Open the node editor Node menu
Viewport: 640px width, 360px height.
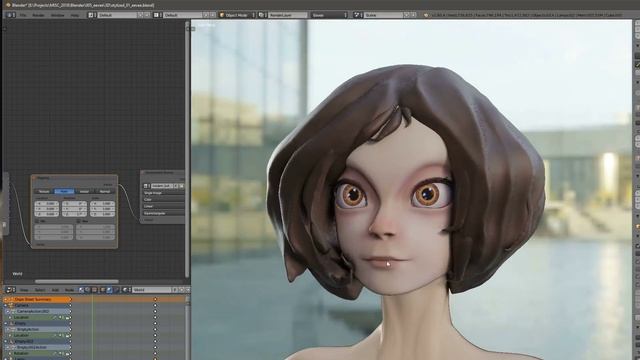coord(69,290)
